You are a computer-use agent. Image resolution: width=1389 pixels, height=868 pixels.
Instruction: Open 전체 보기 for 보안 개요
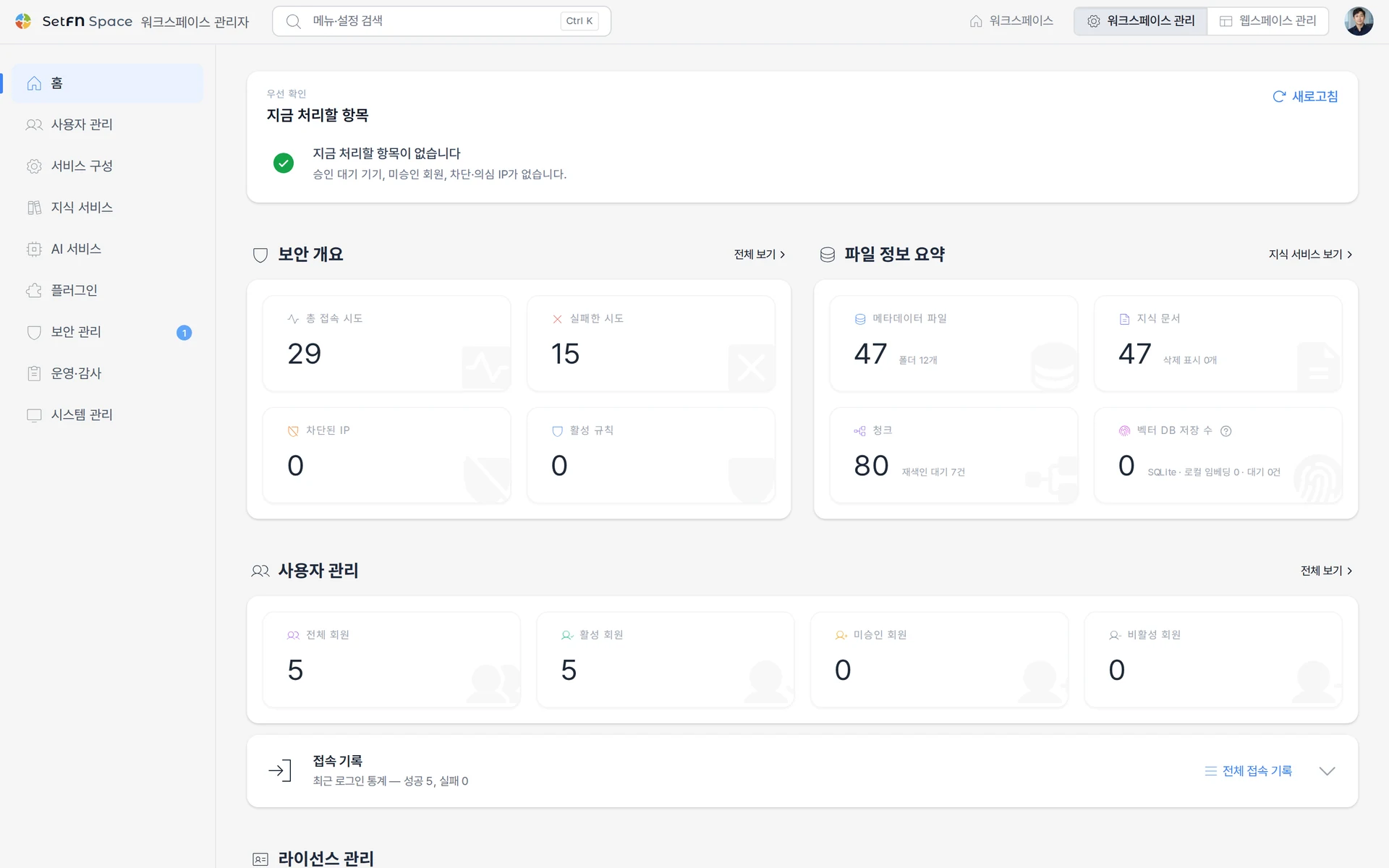(760, 255)
